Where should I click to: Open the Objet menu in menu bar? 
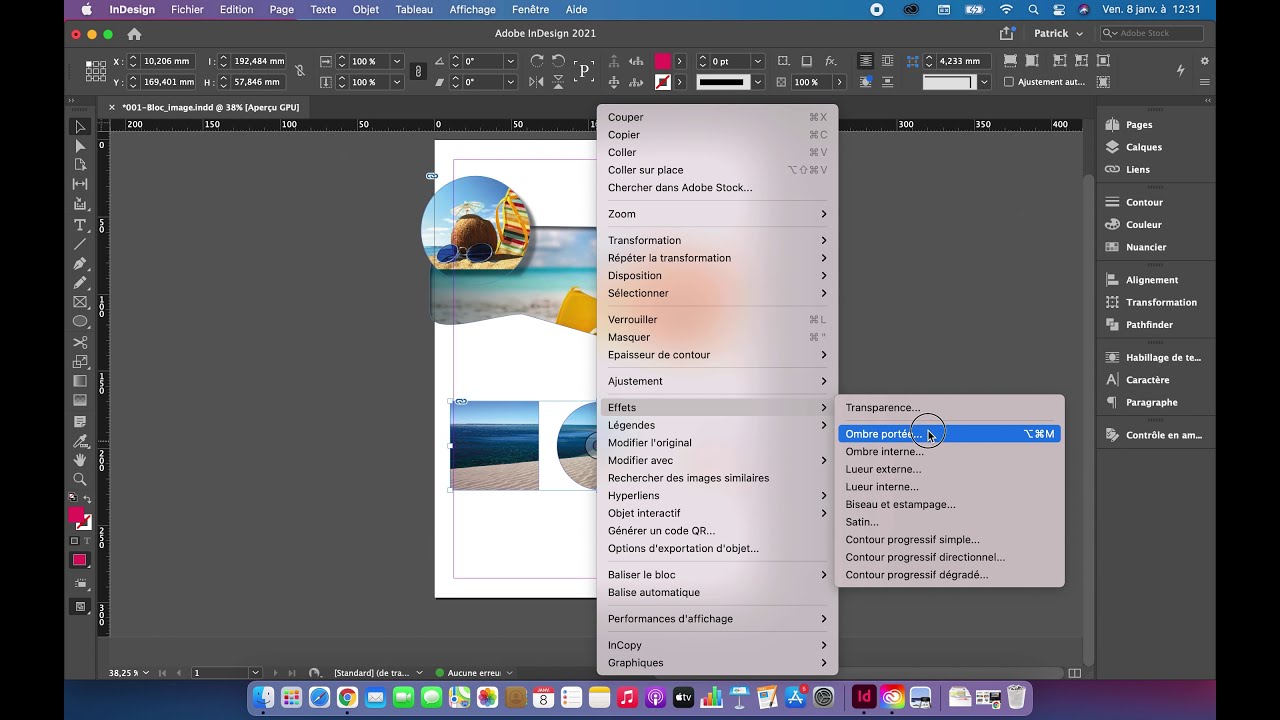366,10
